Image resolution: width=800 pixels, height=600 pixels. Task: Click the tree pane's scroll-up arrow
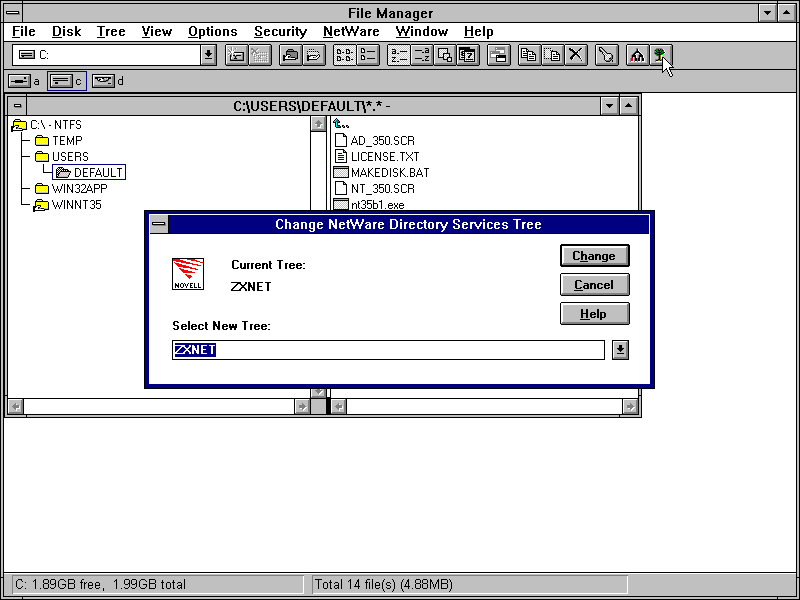point(318,124)
